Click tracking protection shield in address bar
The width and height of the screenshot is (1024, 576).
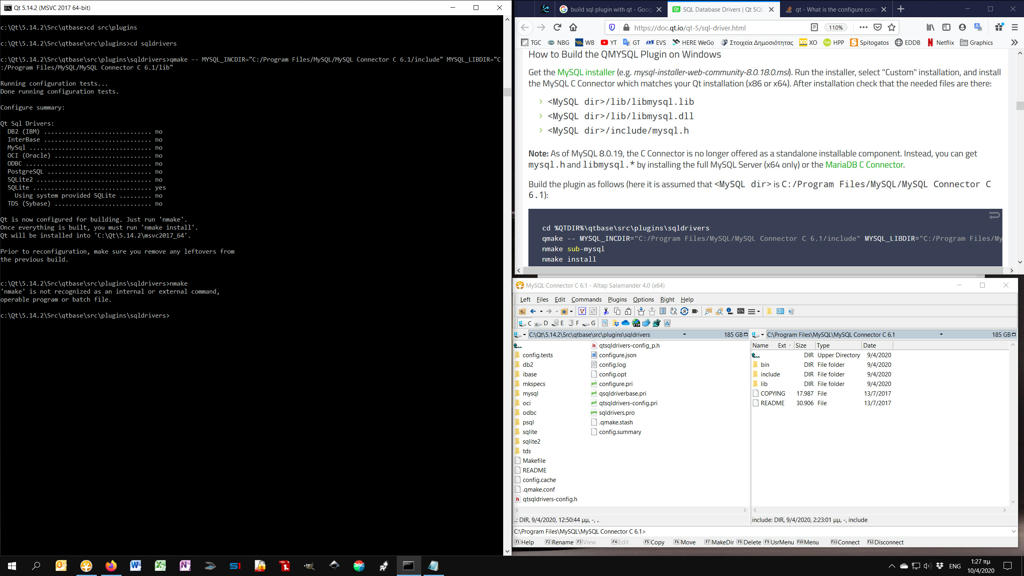(612, 27)
